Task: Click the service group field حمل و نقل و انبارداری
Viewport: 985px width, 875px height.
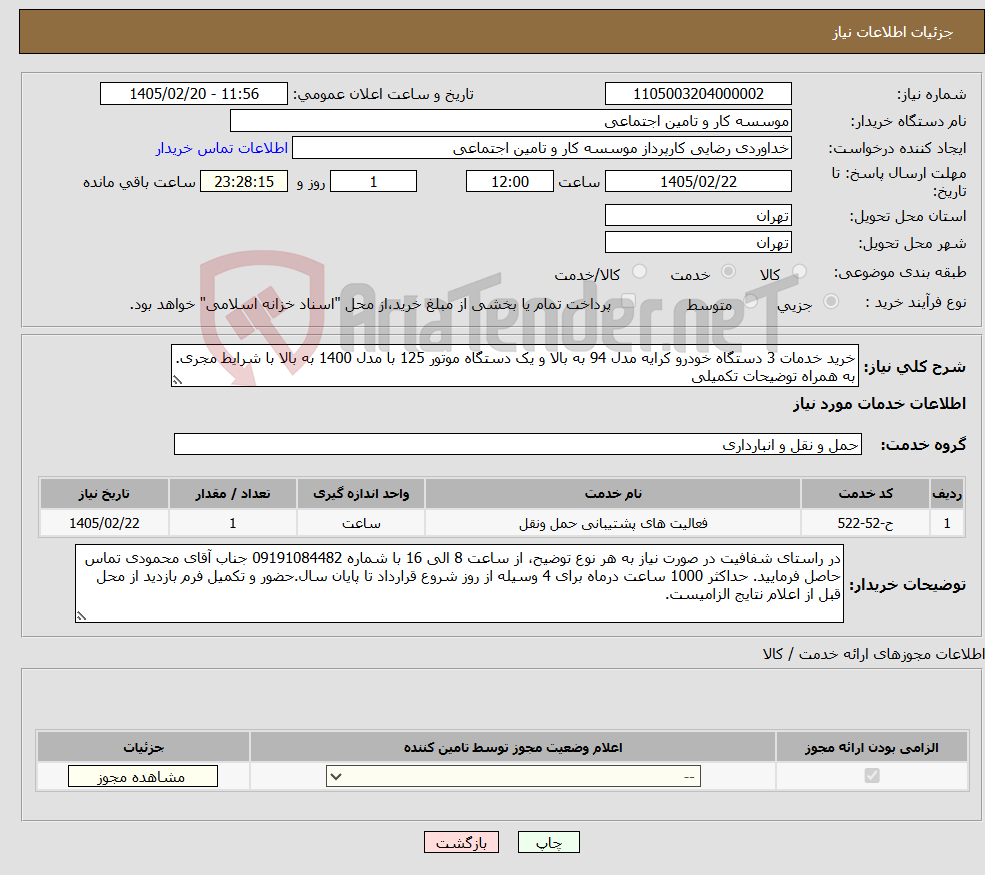Action: [x=518, y=444]
